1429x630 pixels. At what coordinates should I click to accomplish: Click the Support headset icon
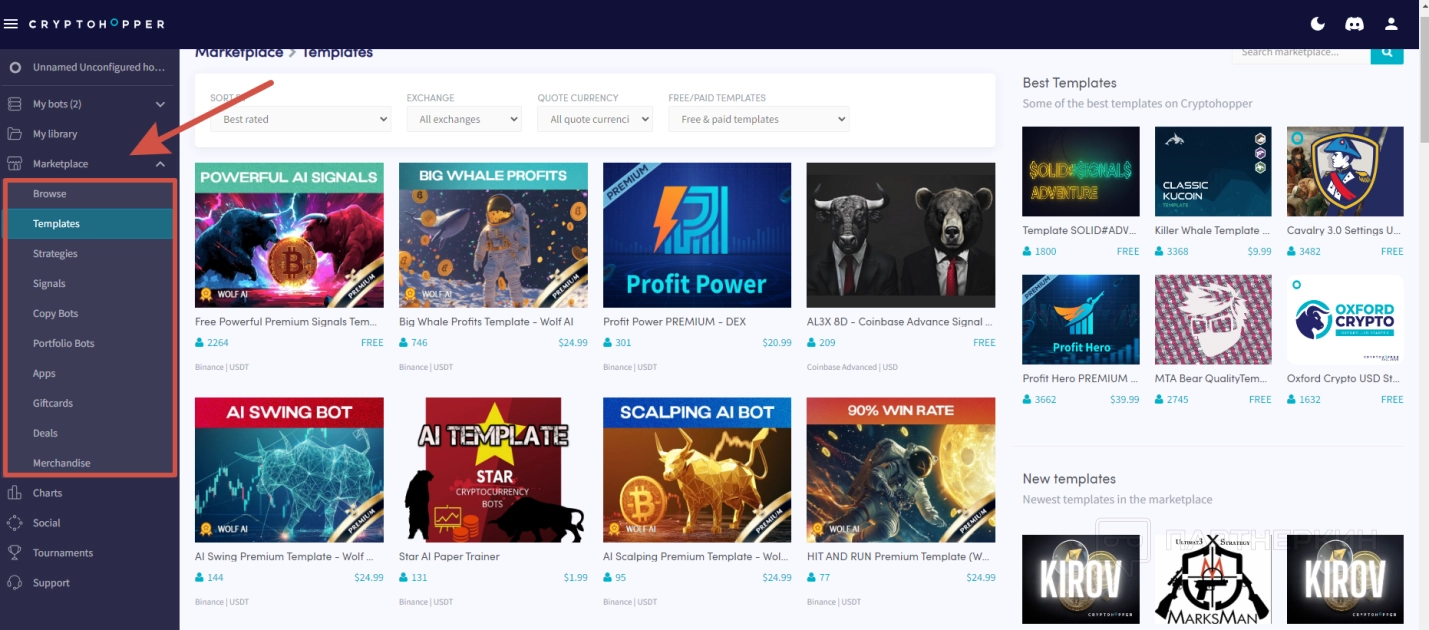click(x=14, y=583)
